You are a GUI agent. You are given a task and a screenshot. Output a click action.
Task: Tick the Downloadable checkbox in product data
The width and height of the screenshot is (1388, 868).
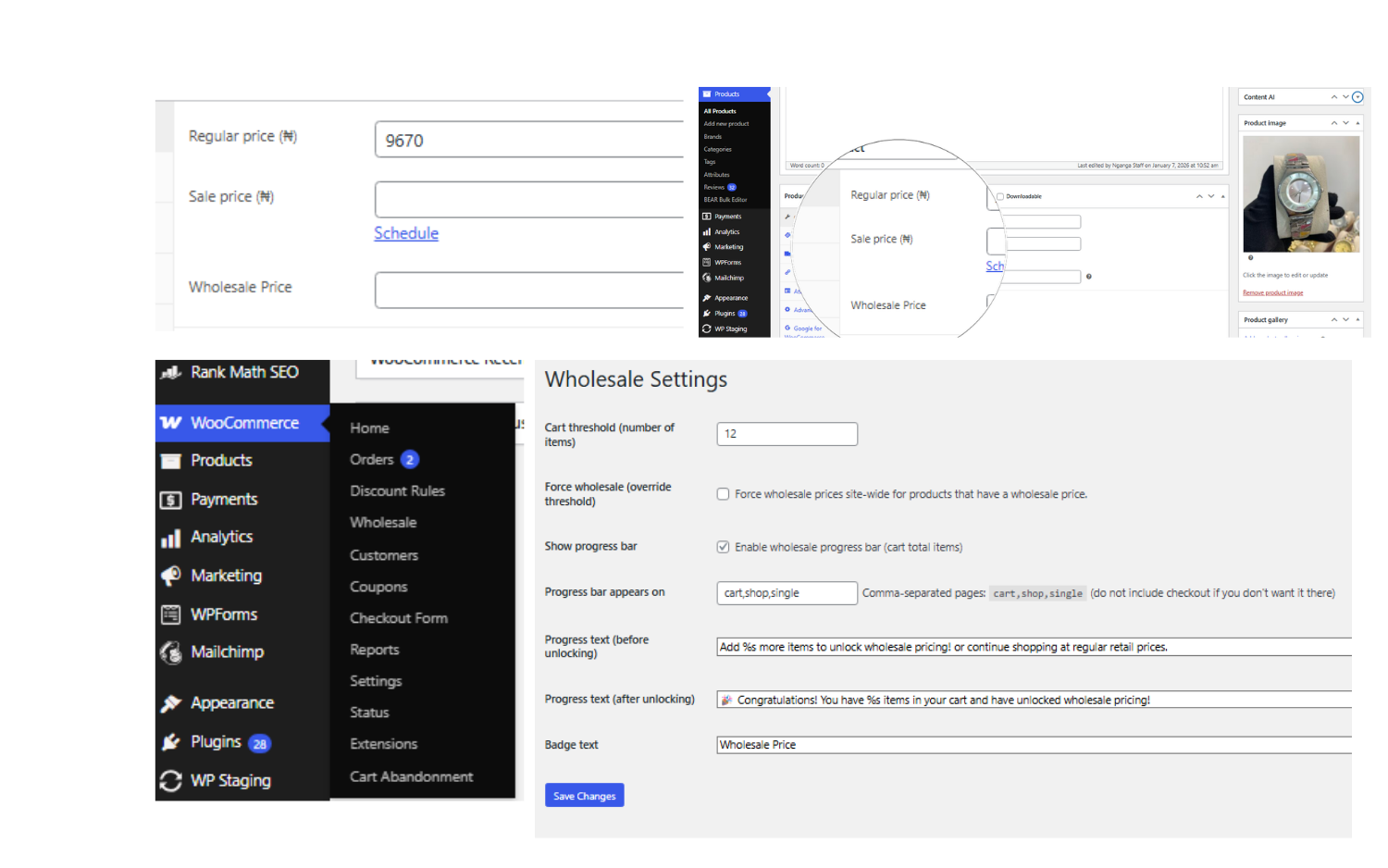1000,196
